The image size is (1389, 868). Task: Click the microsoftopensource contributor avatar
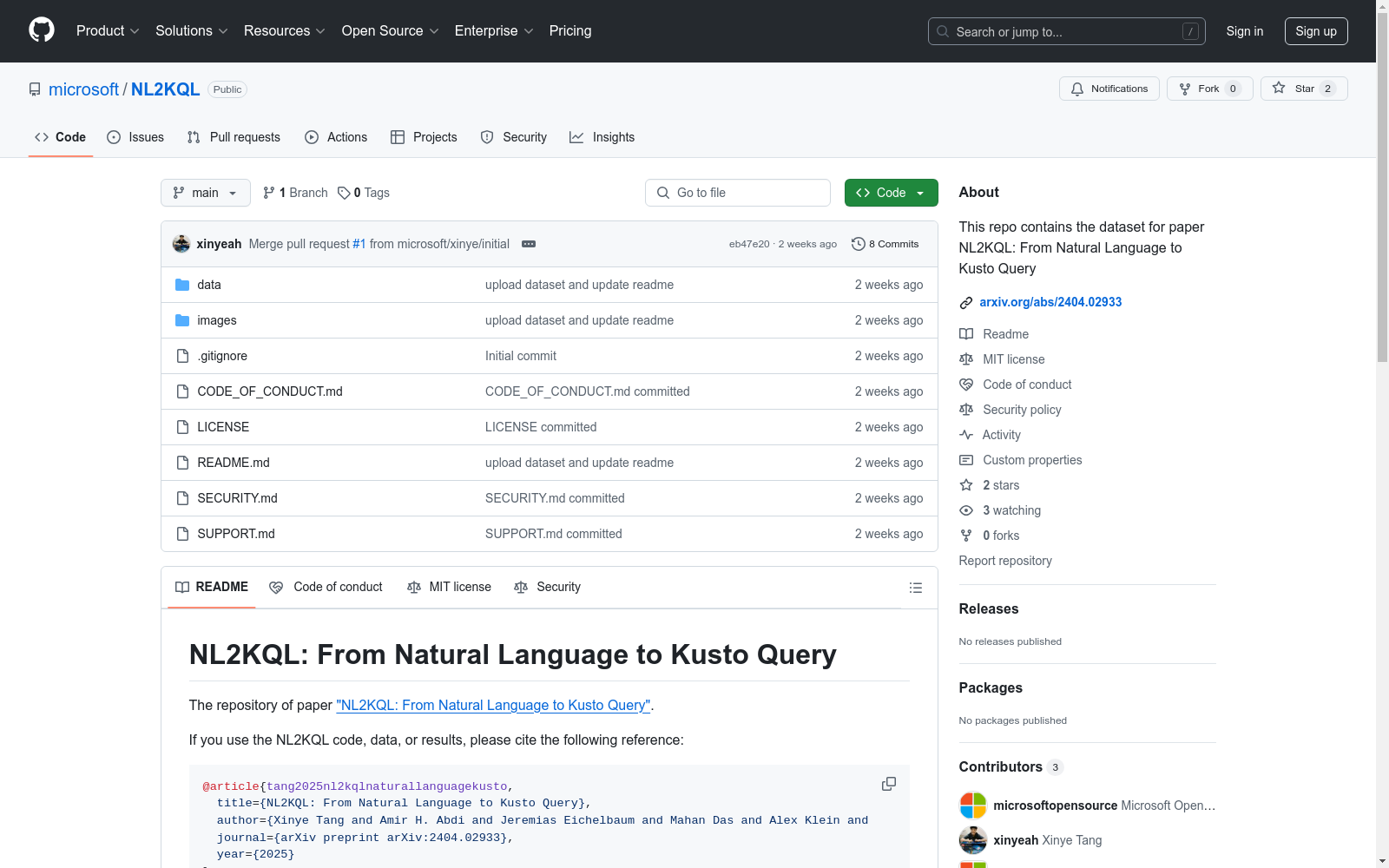pos(973,806)
